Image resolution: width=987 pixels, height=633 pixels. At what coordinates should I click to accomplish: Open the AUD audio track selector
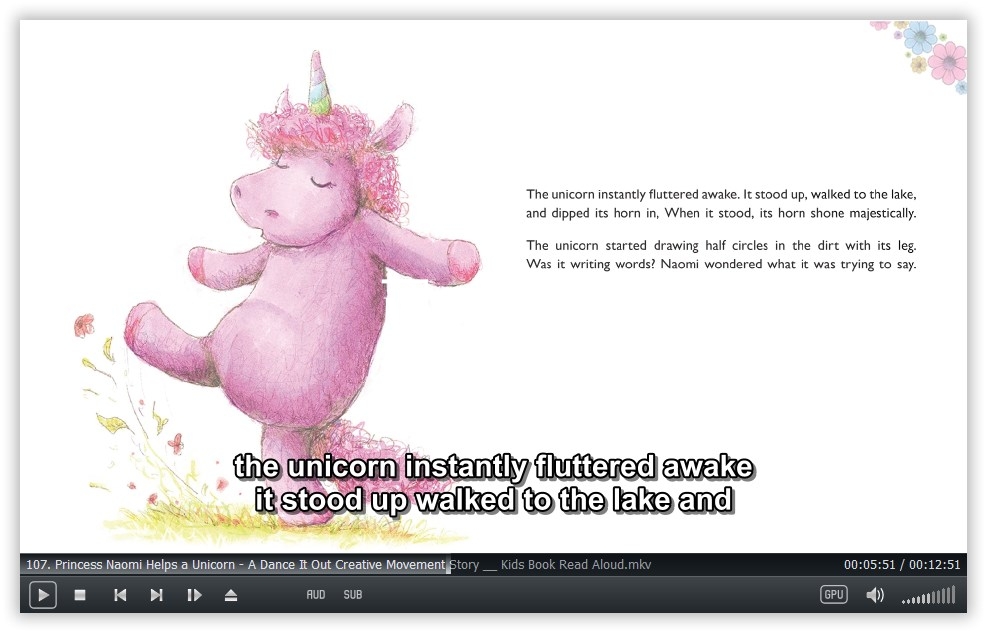[315, 594]
